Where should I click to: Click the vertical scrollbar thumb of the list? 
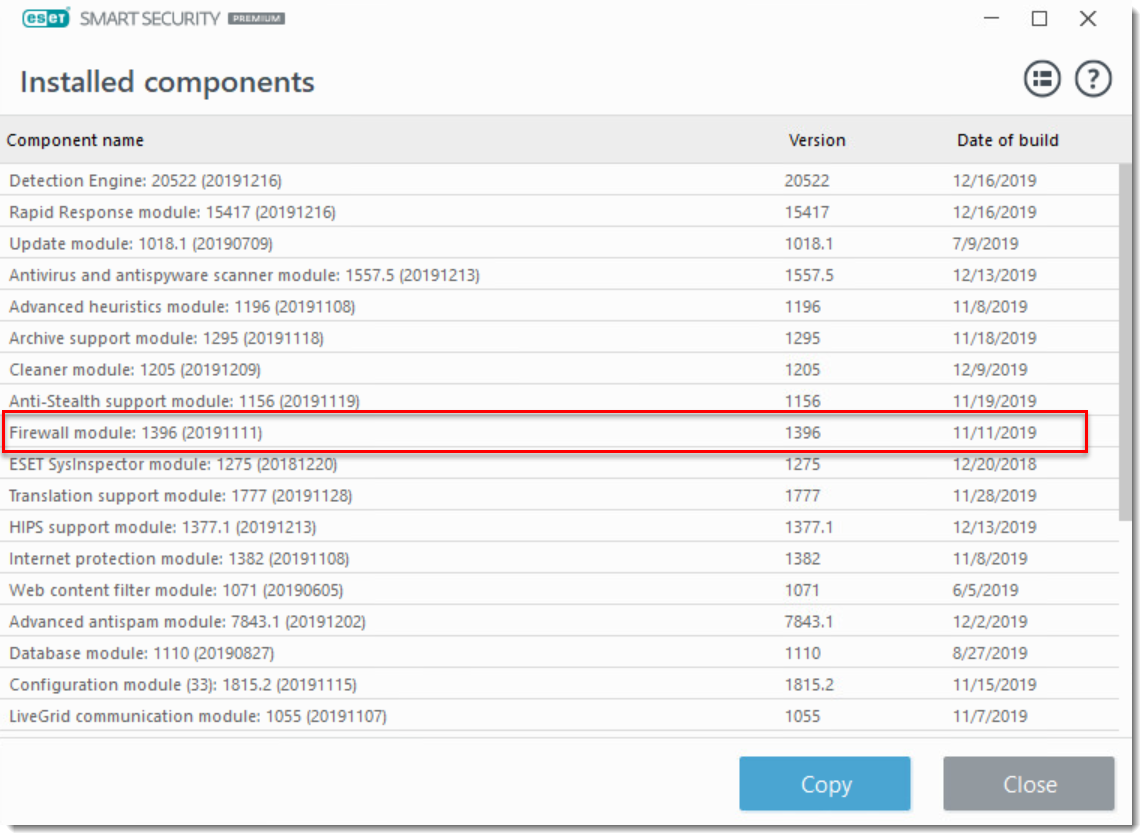pyautogui.click(x=1125, y=342)
